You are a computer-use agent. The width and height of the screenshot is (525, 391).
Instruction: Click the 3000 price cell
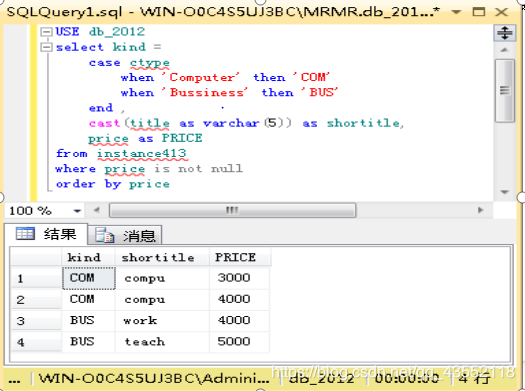[x=239, y=278]
